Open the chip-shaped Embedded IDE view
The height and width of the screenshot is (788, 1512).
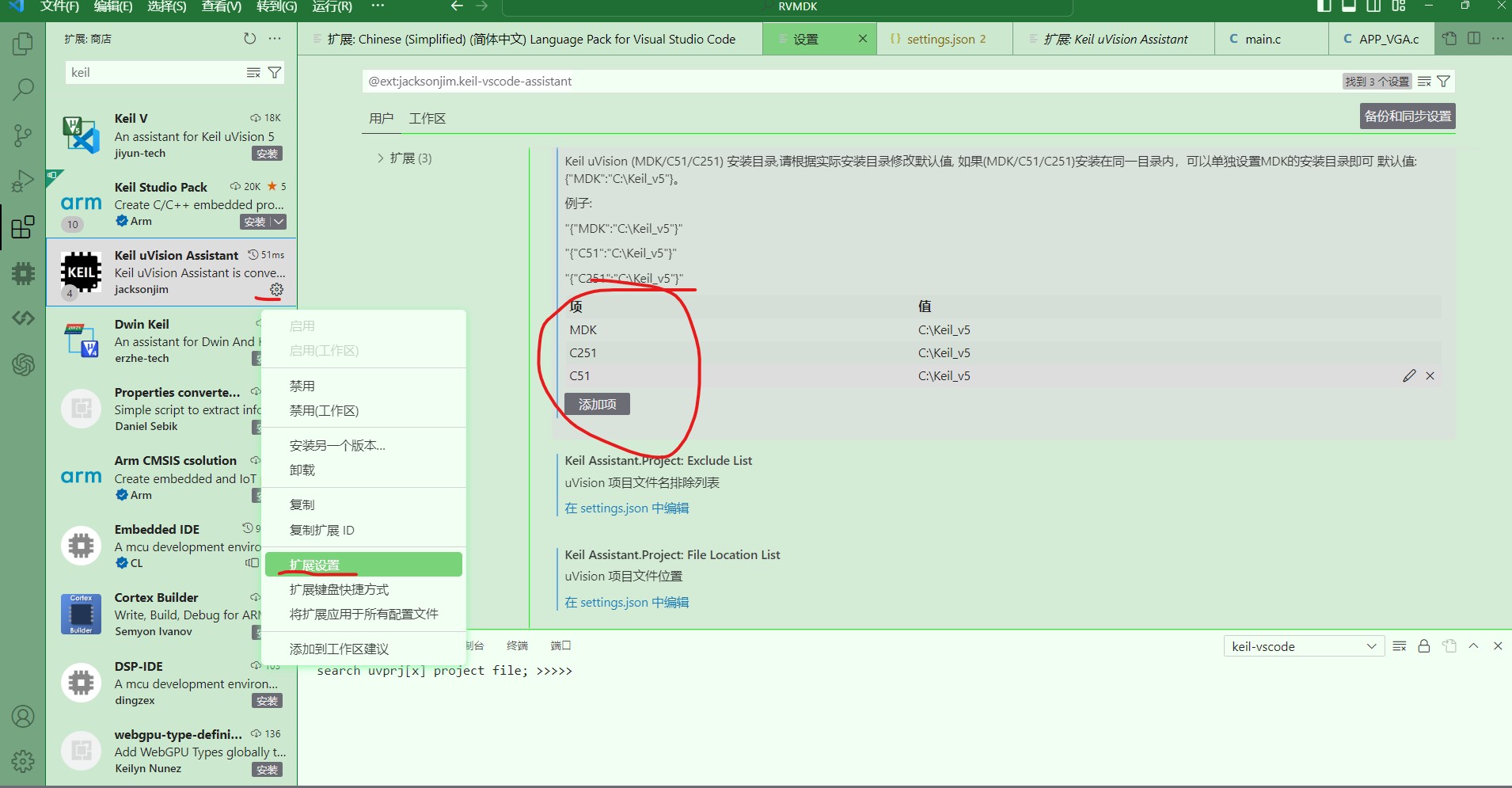[x=23, y=273]
